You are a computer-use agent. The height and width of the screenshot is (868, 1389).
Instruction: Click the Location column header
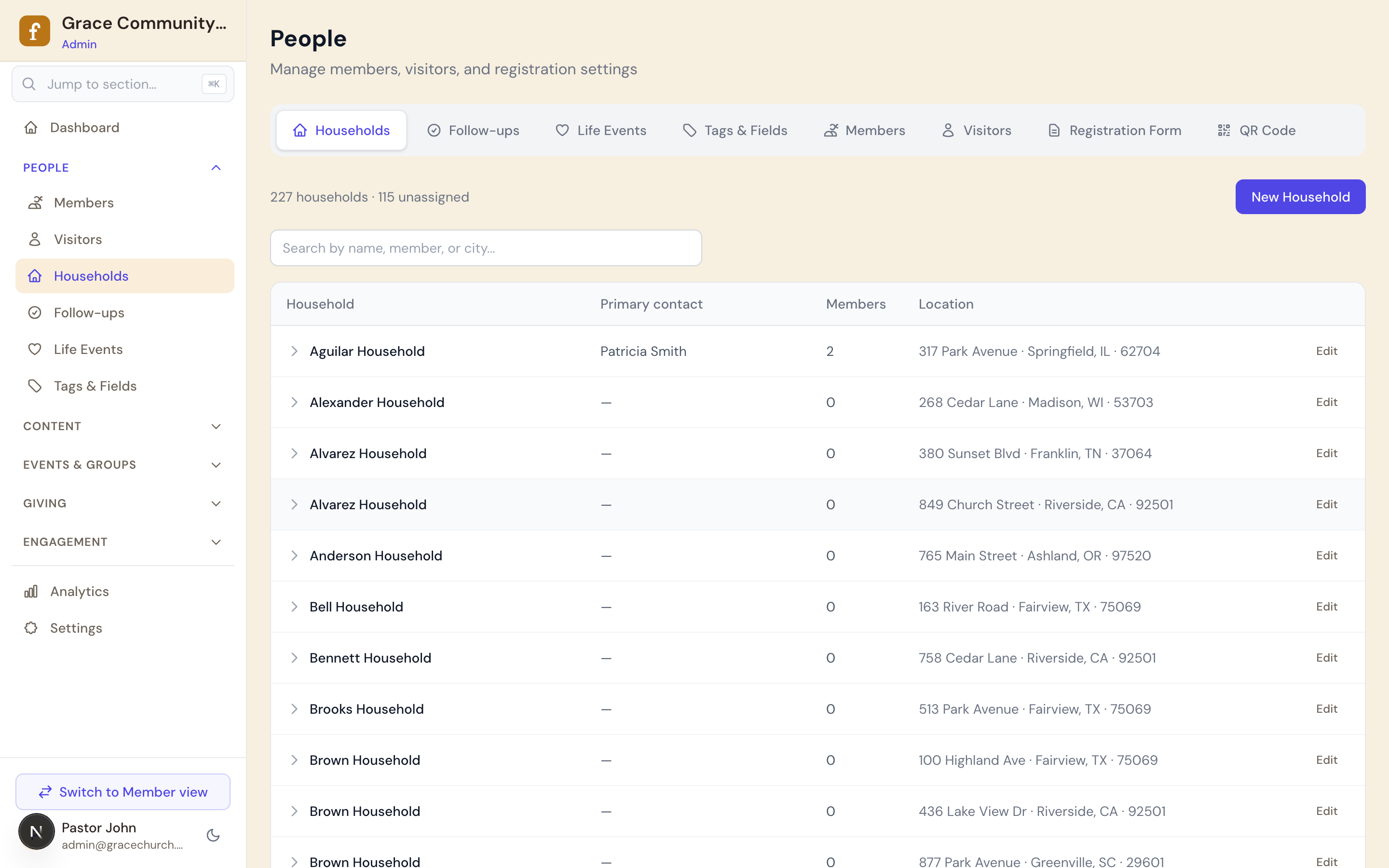[x=946, y=304]
